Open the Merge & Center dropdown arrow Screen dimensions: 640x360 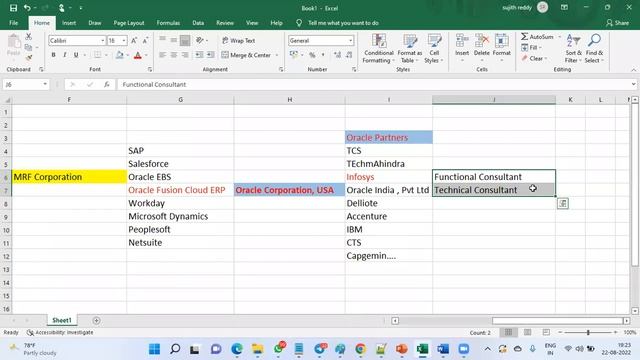[277, 55]
